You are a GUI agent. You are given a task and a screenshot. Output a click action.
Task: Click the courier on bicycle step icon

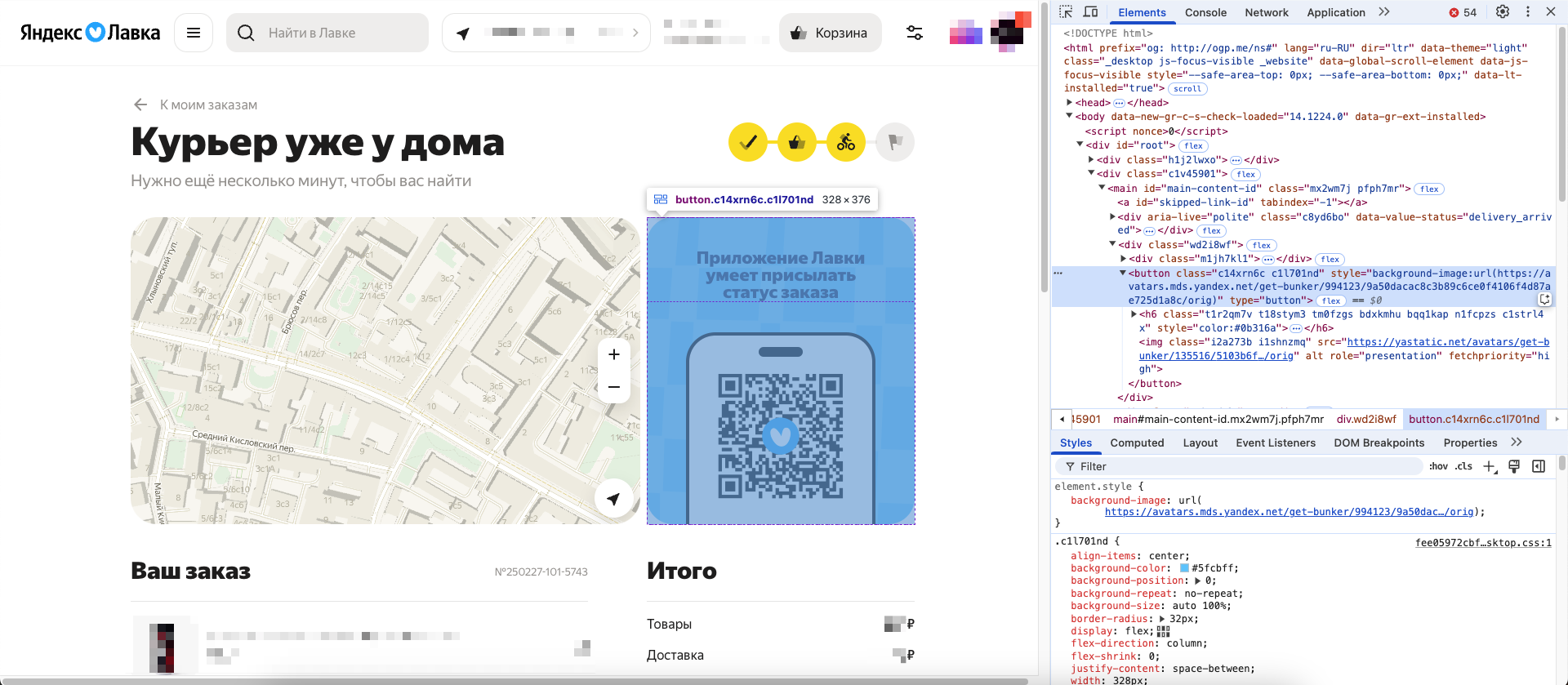pyautogui.click(x=846, y=142)
